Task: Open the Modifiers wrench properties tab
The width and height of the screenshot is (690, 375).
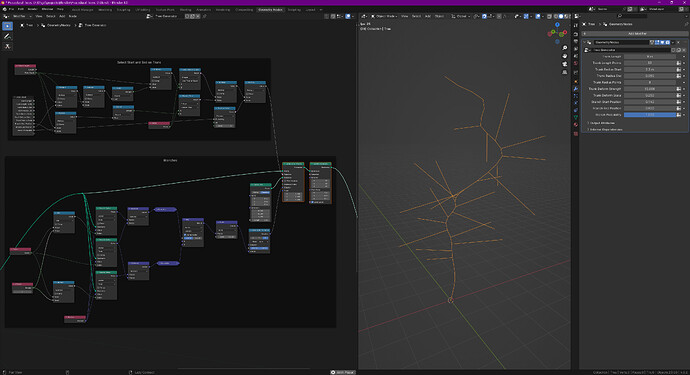Action: pos(576,88)
